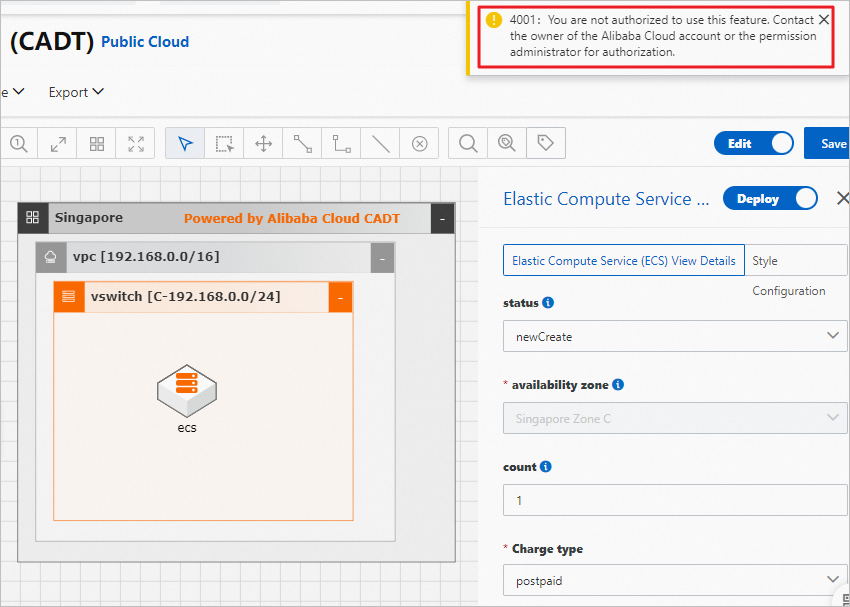Select the pointer arrow tool
850x607 pixels.
(185, 144)
